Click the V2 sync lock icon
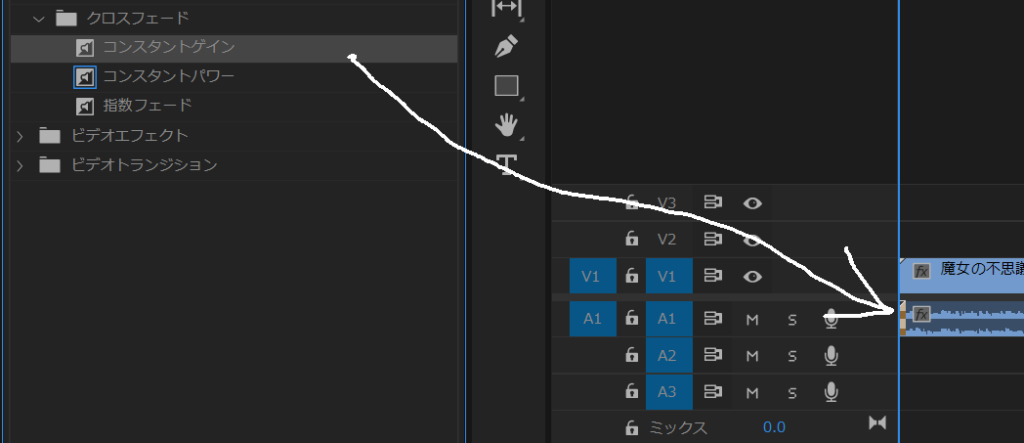Viewport: 1024px width, 443px height. (713, 239)
